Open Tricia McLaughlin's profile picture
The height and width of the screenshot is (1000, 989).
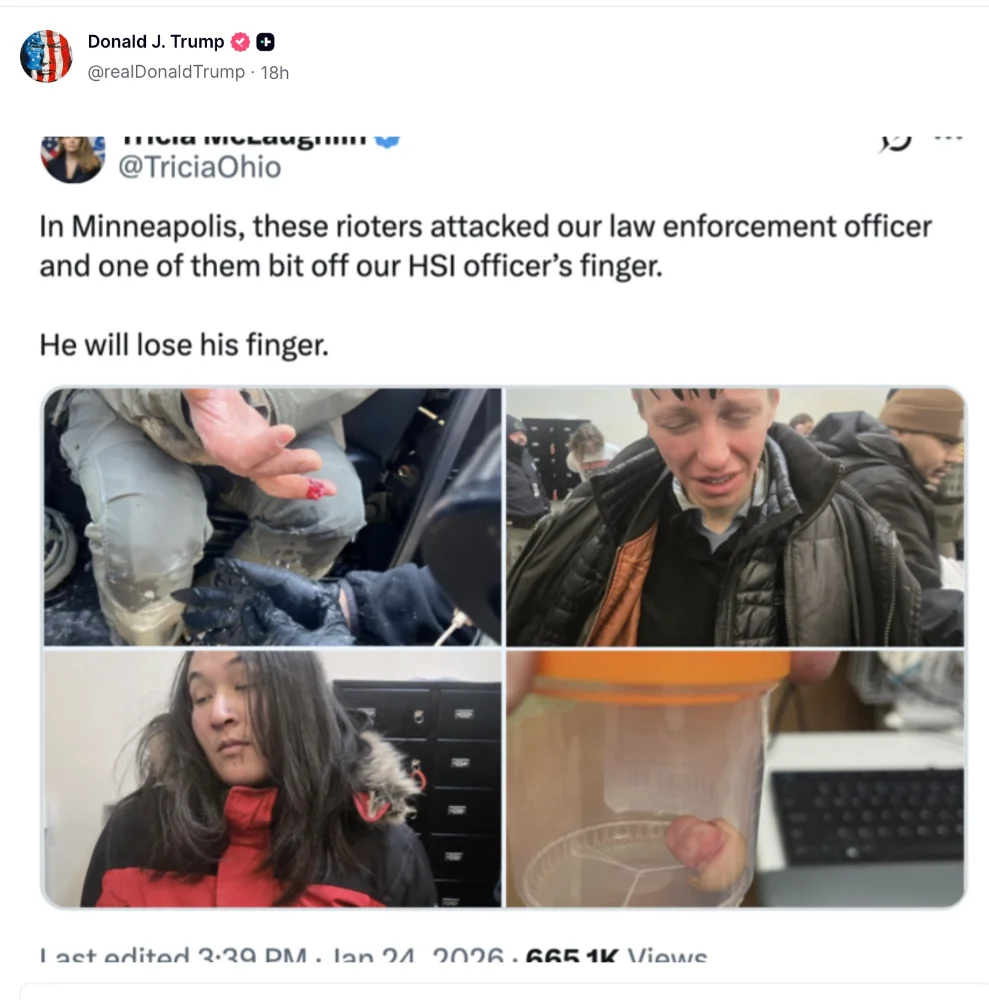click(73, 159)
